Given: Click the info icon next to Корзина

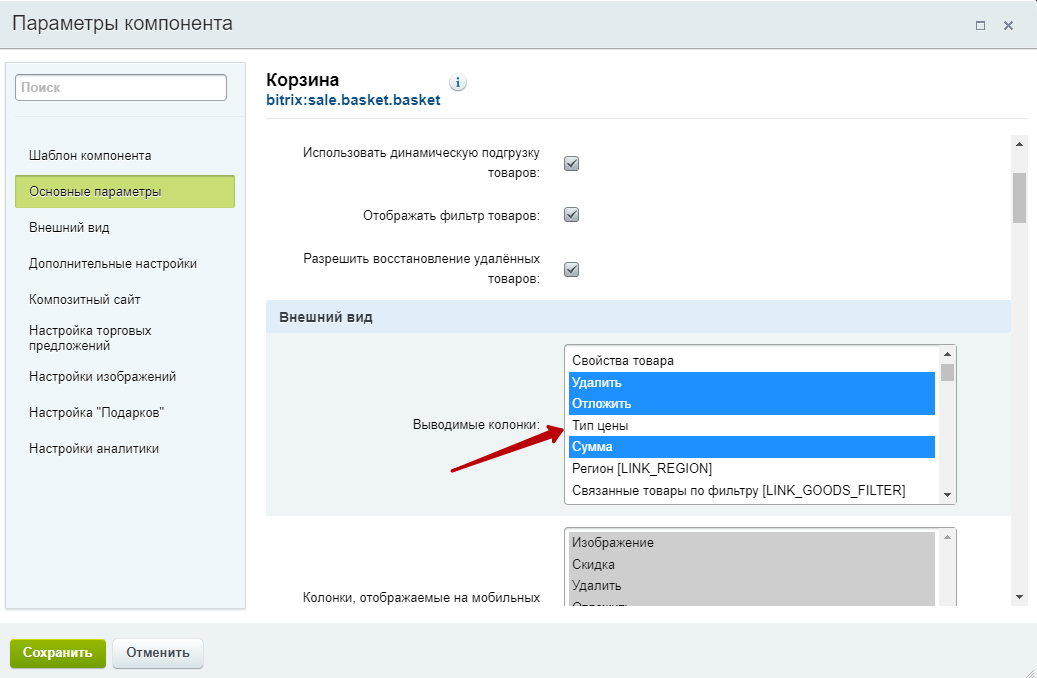Looking at the screenshot, I should (458, 83).
